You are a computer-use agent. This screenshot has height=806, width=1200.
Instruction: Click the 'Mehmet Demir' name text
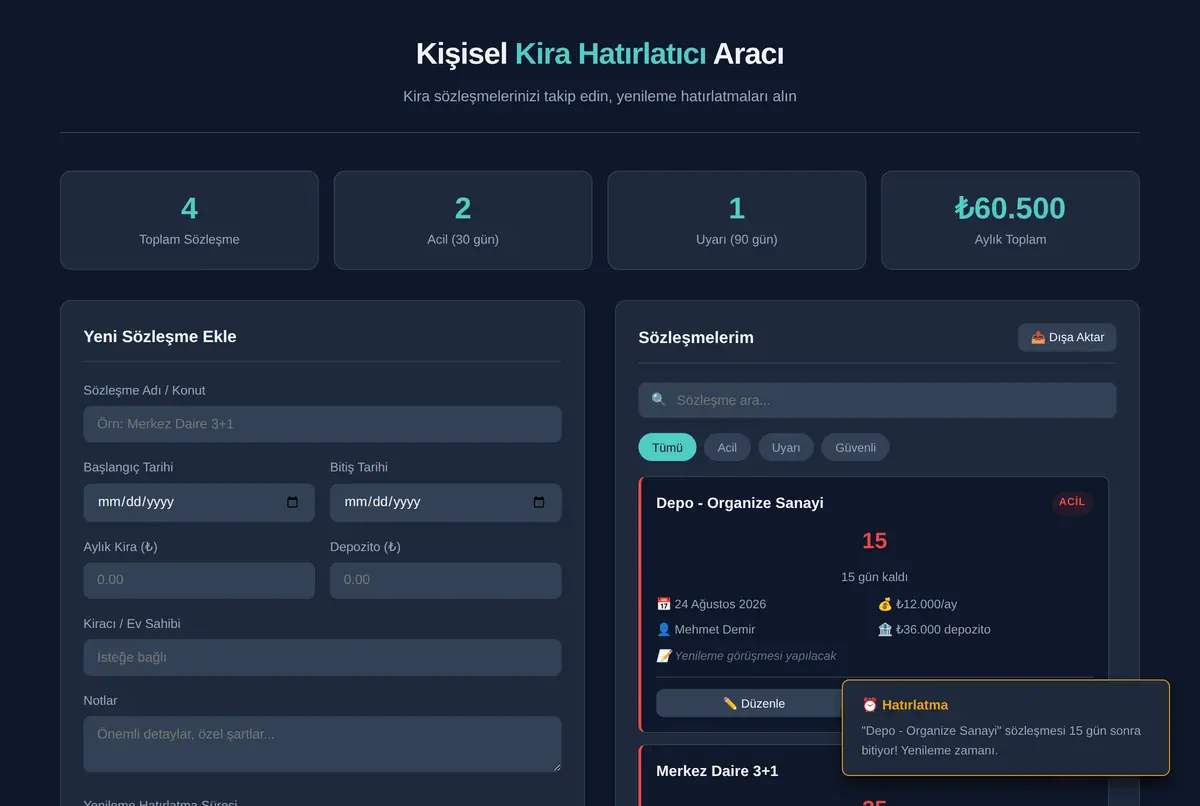click(715, 629)
